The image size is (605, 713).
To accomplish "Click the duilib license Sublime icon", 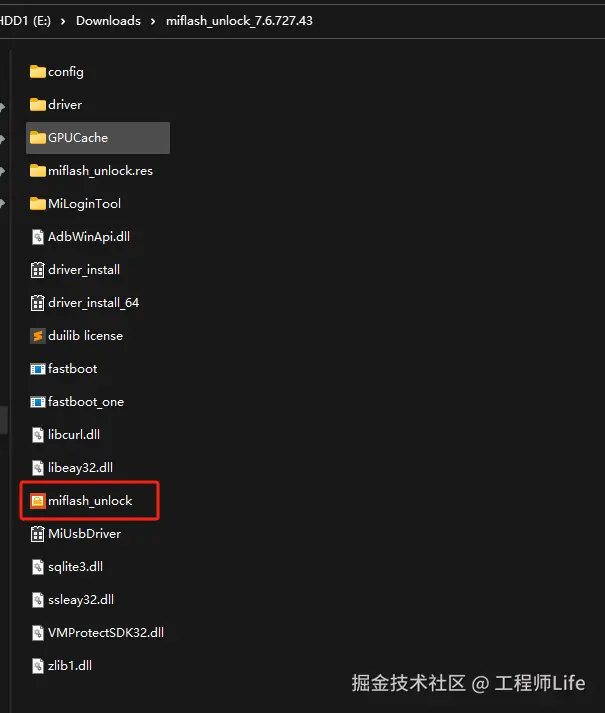I will point(38,336).
